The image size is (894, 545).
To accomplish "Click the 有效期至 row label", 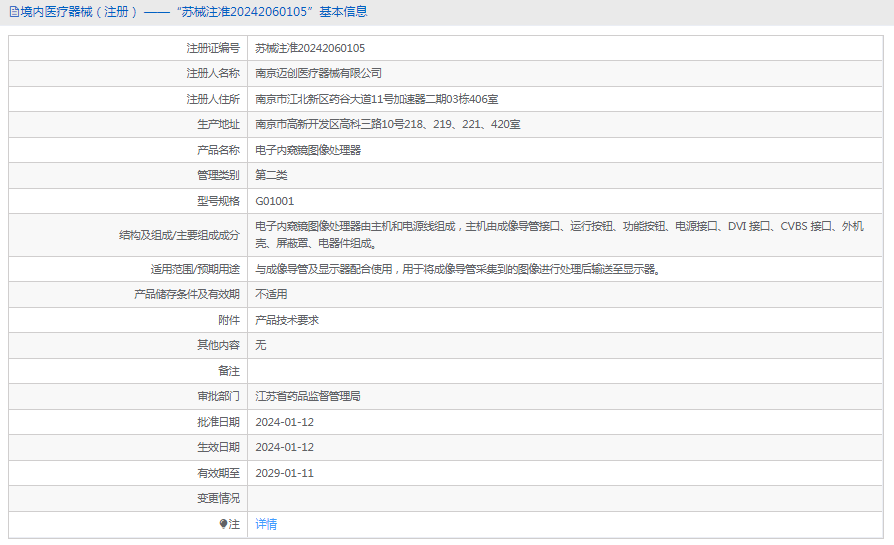I will pyautogui.click(x=218, y=473).
